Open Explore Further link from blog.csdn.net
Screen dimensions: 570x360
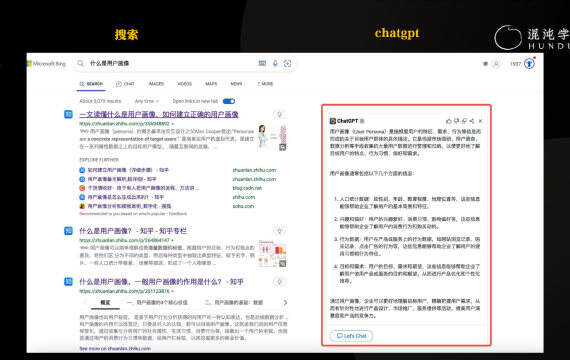143,188
